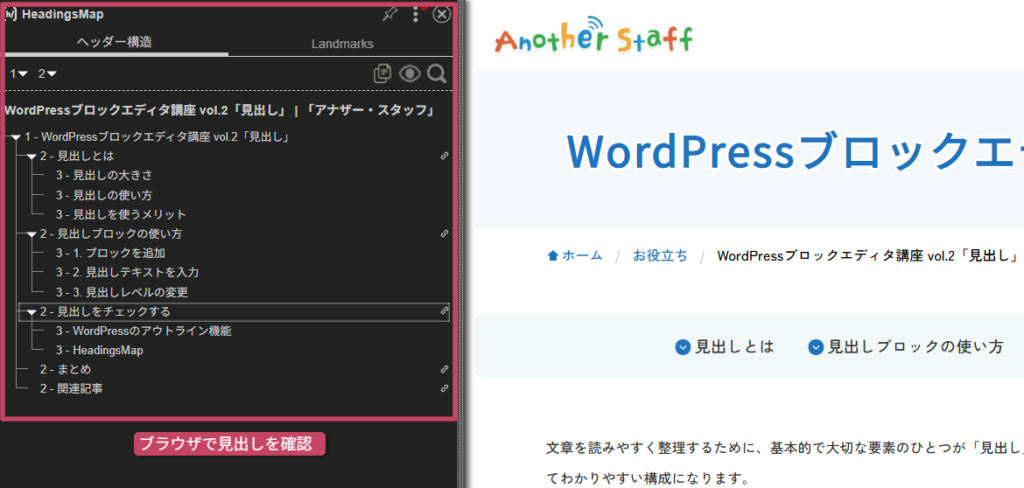This screenshot has height=488, width=1024.
Task: Pin the HeadingsMap panel
Action: pos(390,14)
